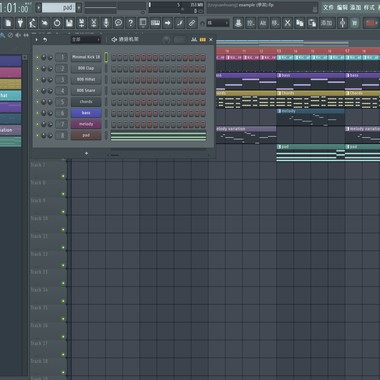Click the speech bubble icon
This screenshot has width=380, height=380.
[118, 23]
